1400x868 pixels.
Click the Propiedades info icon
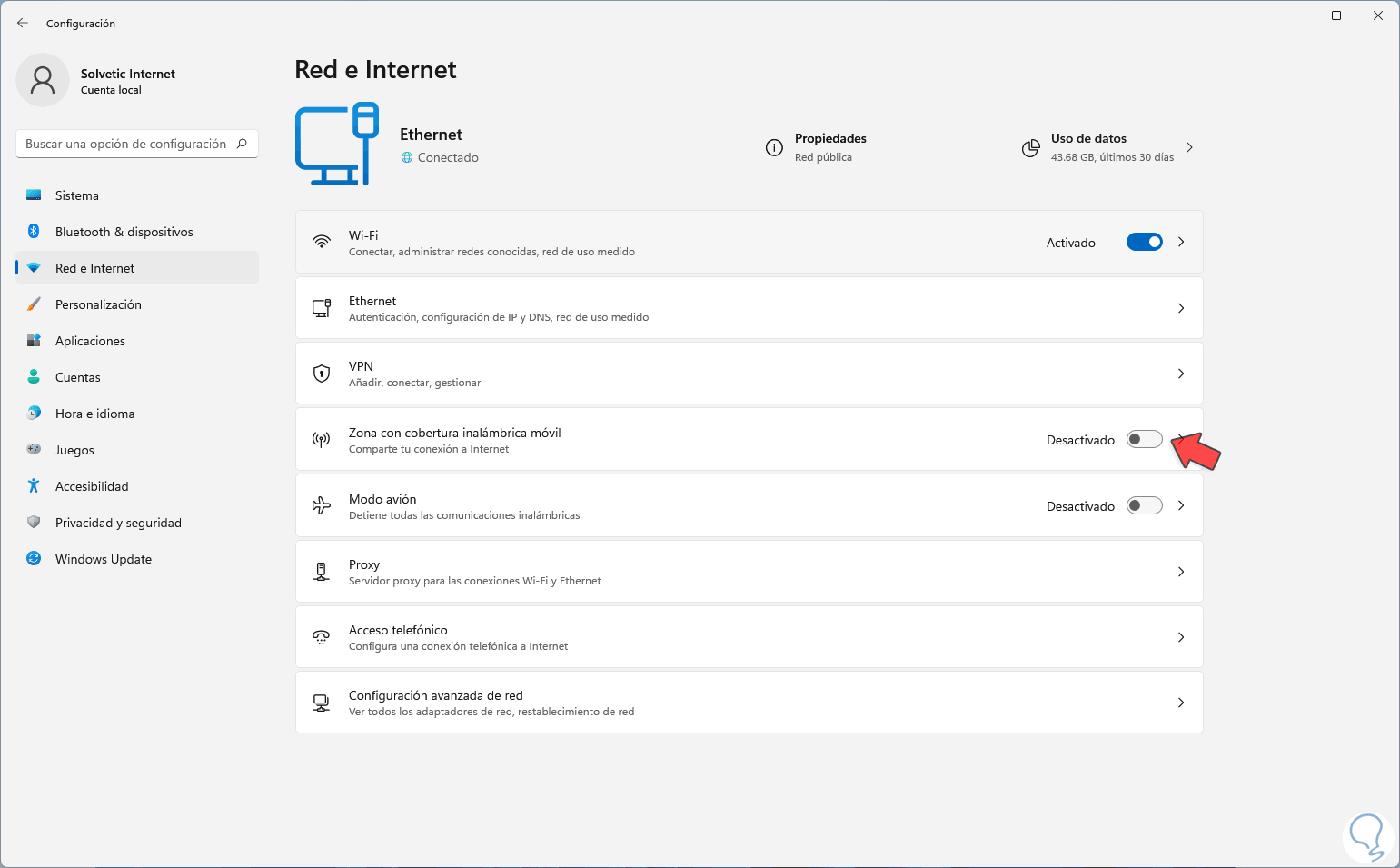point(774,148)
